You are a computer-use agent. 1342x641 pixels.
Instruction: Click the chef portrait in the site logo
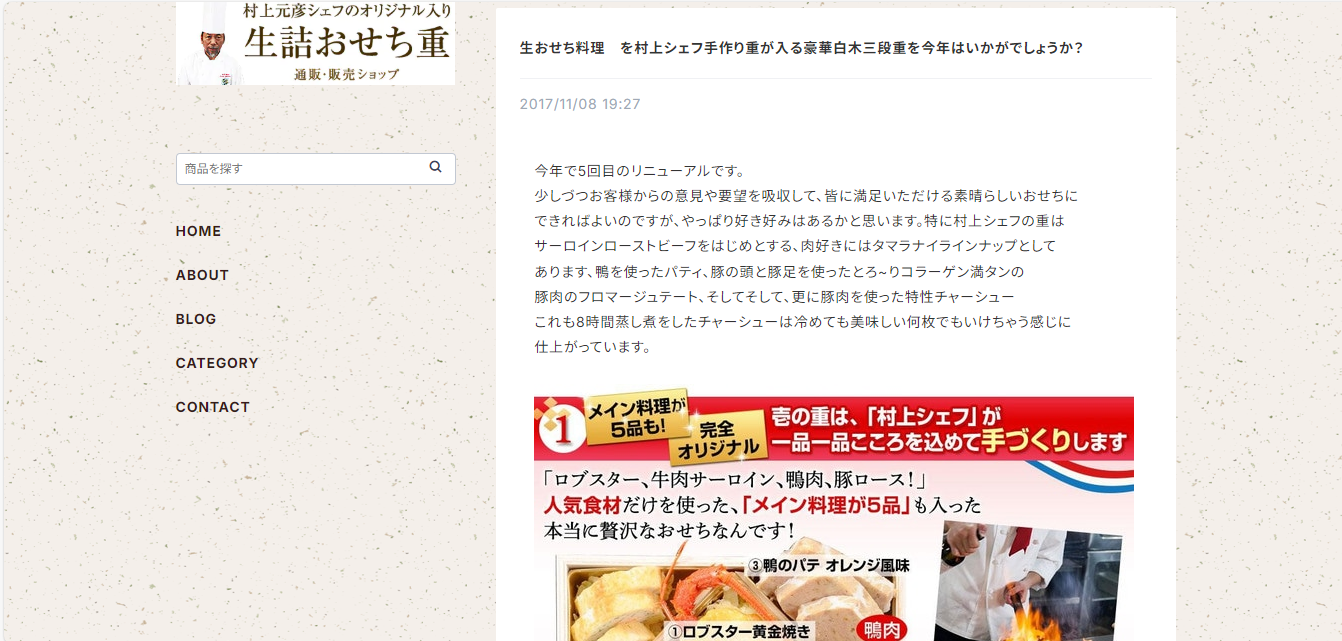click(212, 43)
